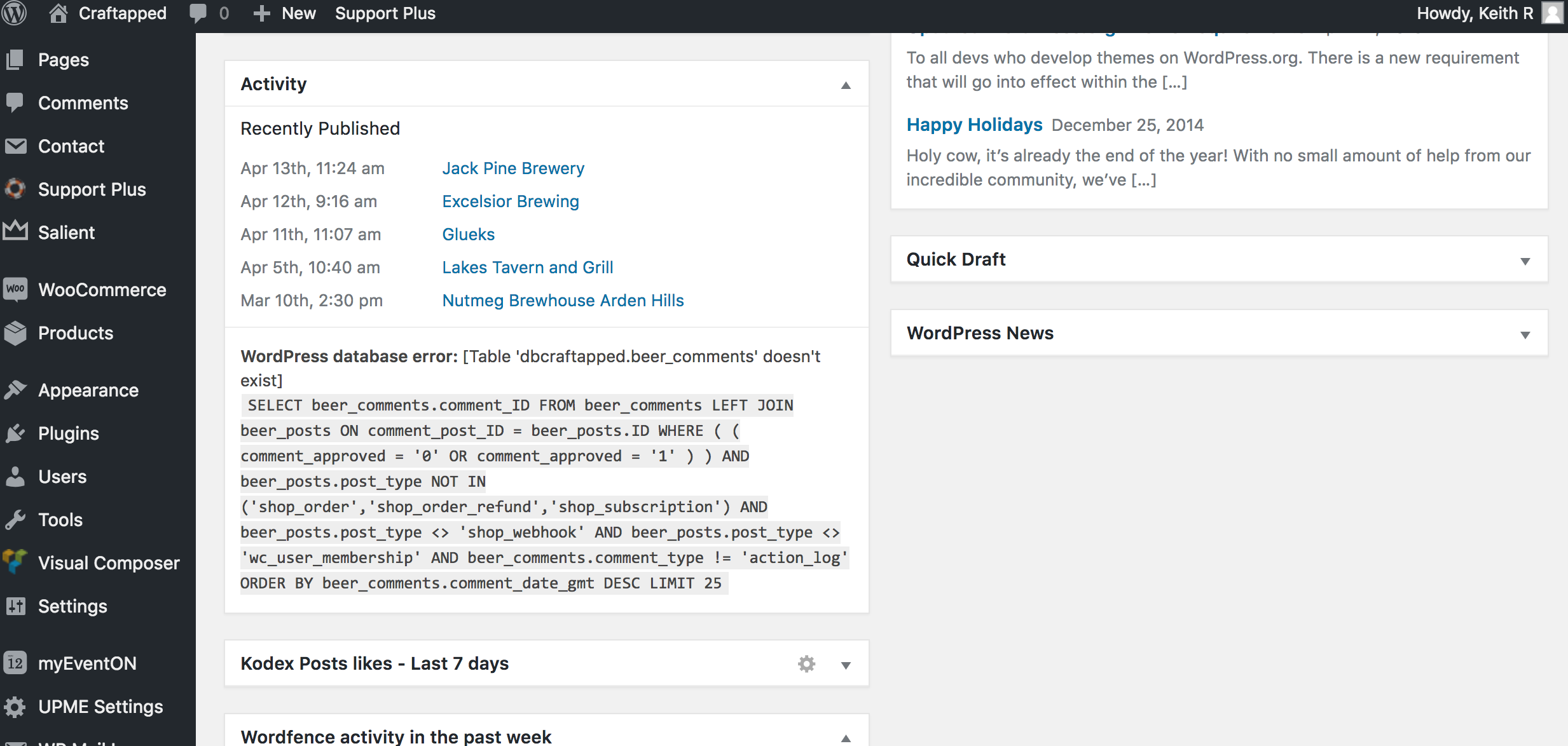Click the Settings sliders icon
1568x746 pixels.
(x=15, y=606)
